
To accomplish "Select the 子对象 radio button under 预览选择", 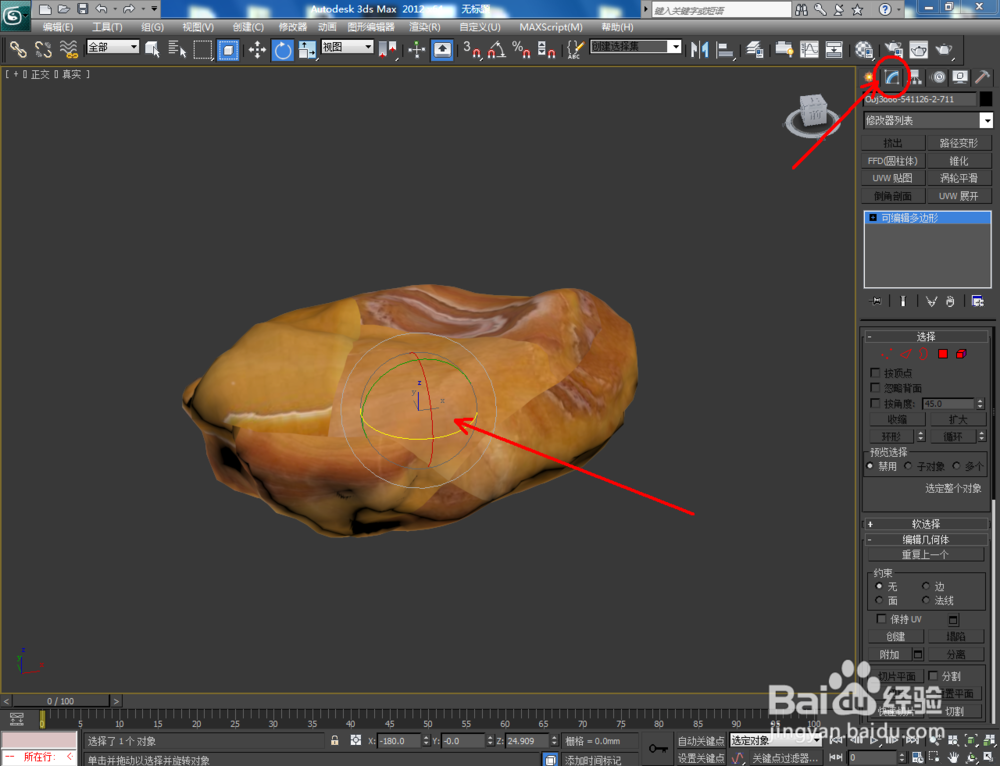I will 909,465.
